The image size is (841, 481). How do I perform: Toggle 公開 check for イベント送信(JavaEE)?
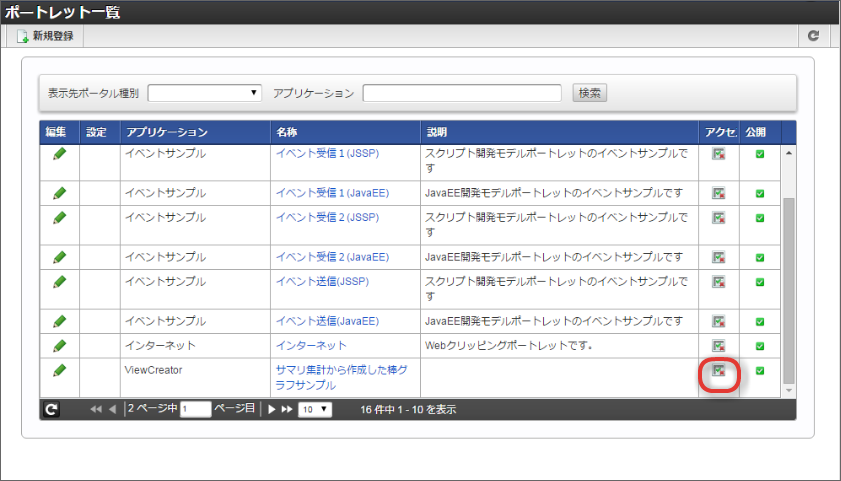point(760,322)
